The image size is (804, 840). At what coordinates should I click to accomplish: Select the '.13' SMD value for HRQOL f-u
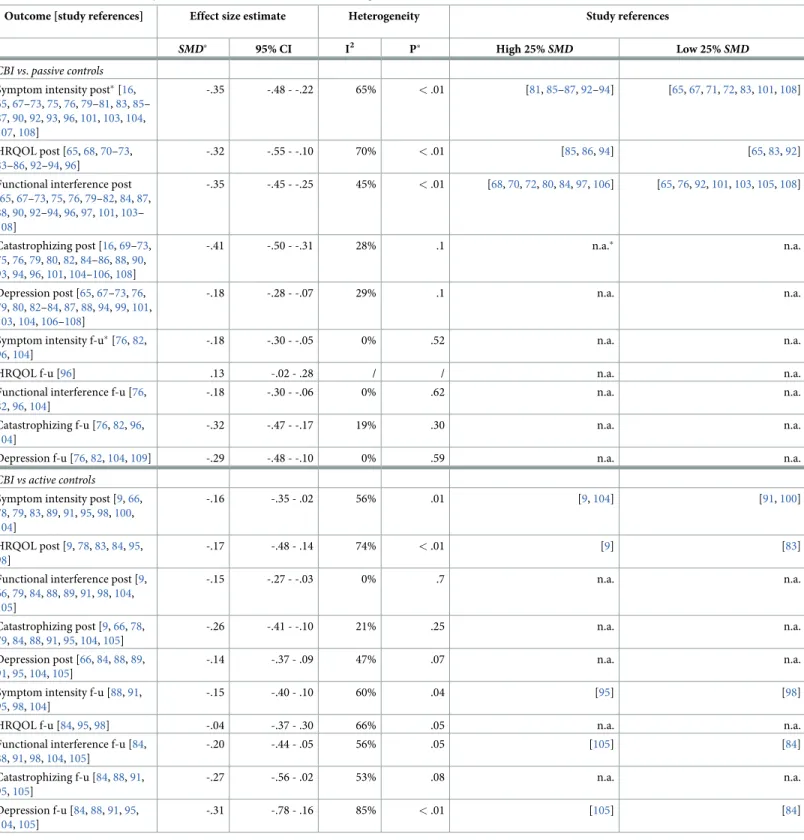coord(217,373)
